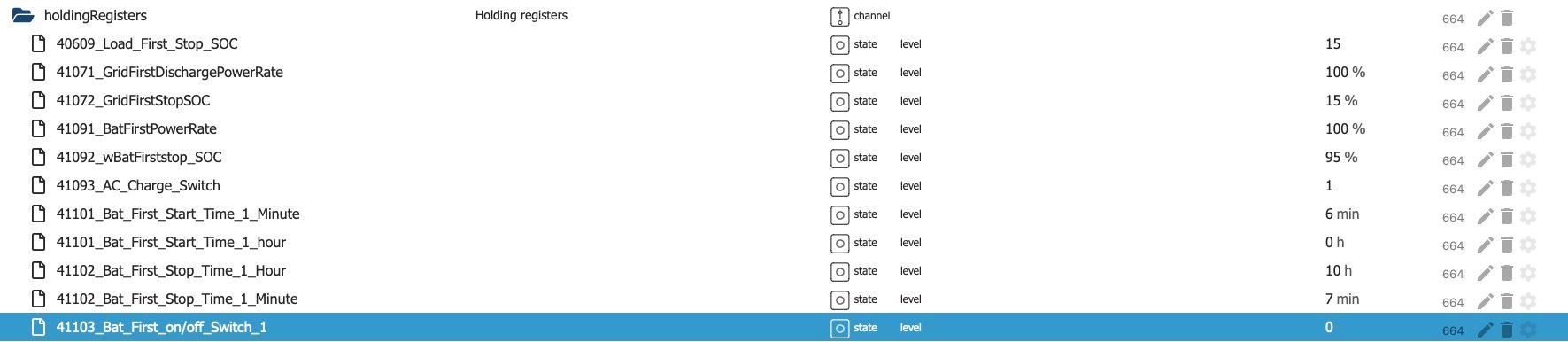Image resolution: width=1568 pixels, height=342 pixels.
Task: Click the 100 % value of BatFirstPowerRate
Action: pos(1345,128)
